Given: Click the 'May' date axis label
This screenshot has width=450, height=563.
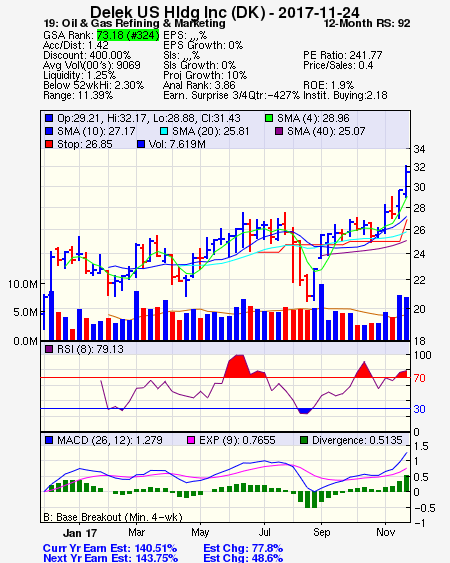Looking at the screenshot, I should (200, 532).
